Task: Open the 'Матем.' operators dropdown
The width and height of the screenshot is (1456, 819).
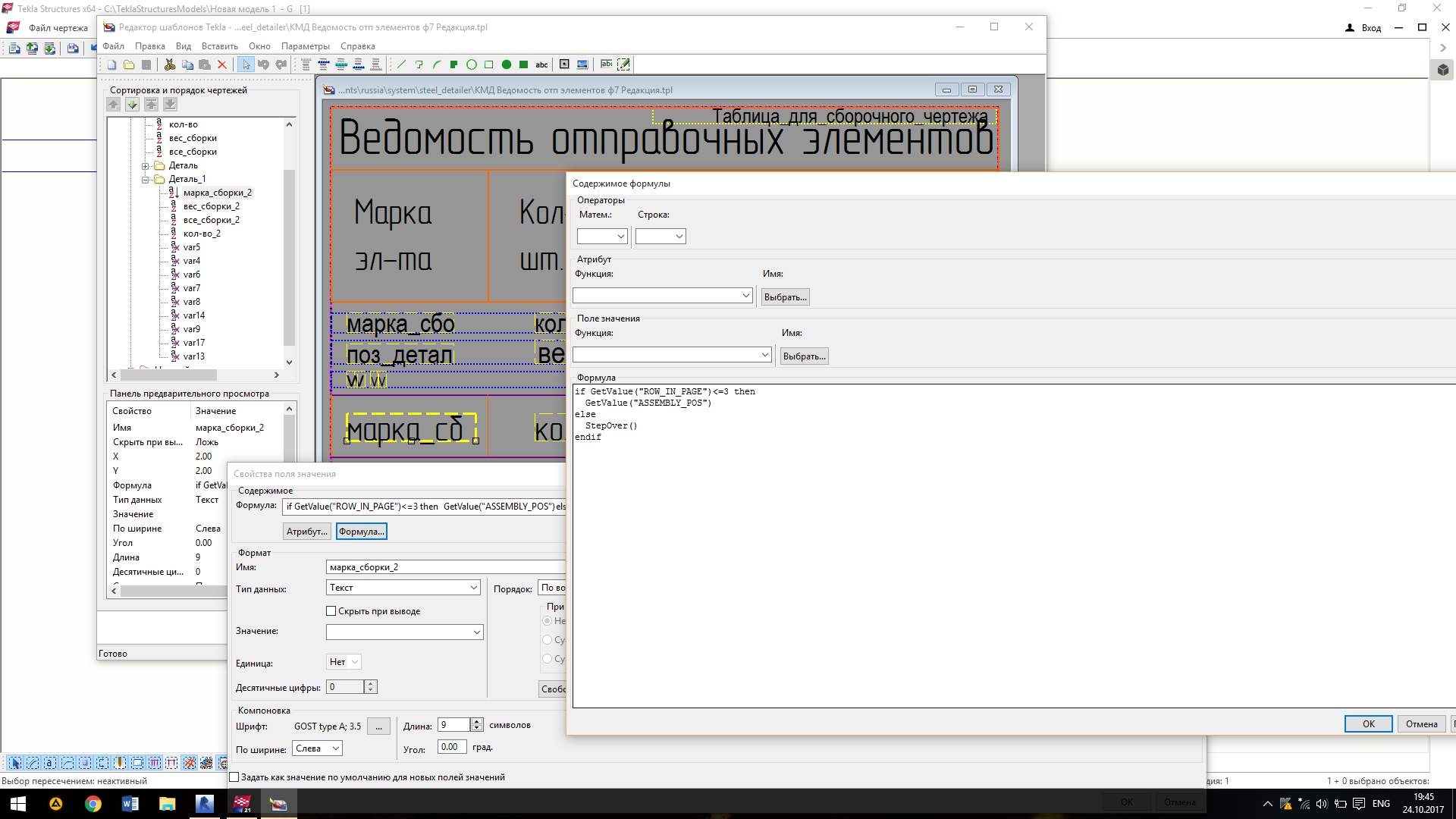Action: pos(602,237)
